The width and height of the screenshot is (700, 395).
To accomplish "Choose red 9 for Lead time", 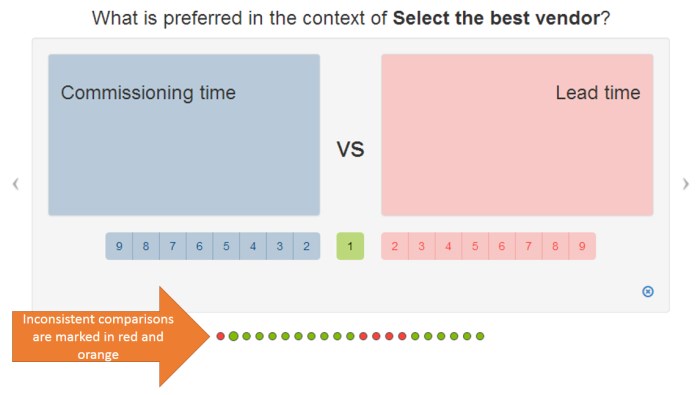I will 582,246.
